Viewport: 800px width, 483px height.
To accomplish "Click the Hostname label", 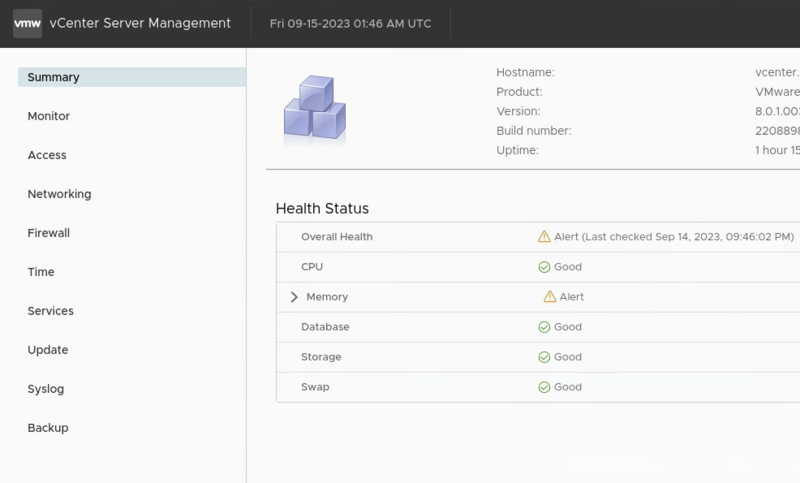I will tap(525, 72).
